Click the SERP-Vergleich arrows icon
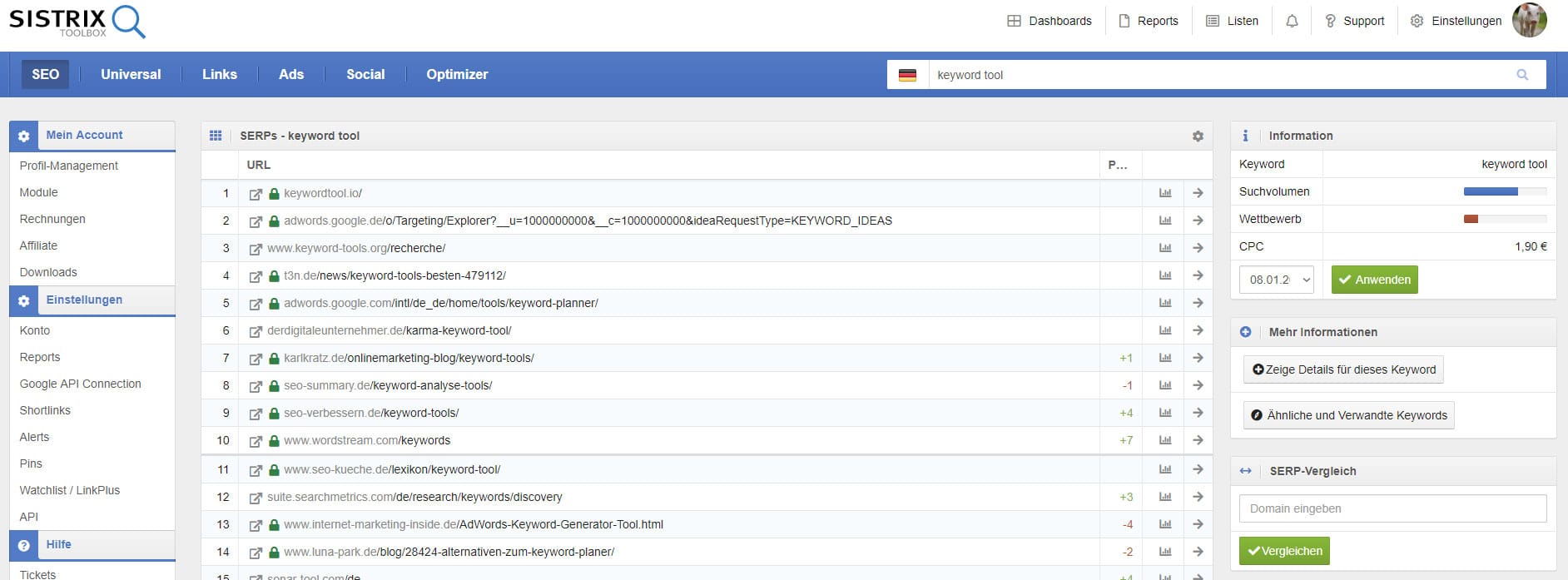 [x=1245, y=471]
